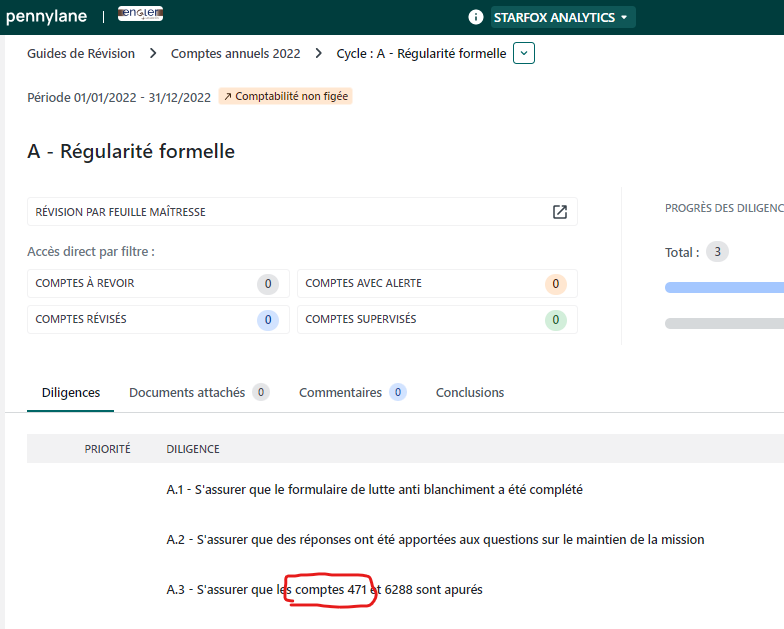Go to Comptes annuels 2022 breadcrumb
Image resolution: width=784 pixels, height=629 pixels.
(x=235, y=53)
